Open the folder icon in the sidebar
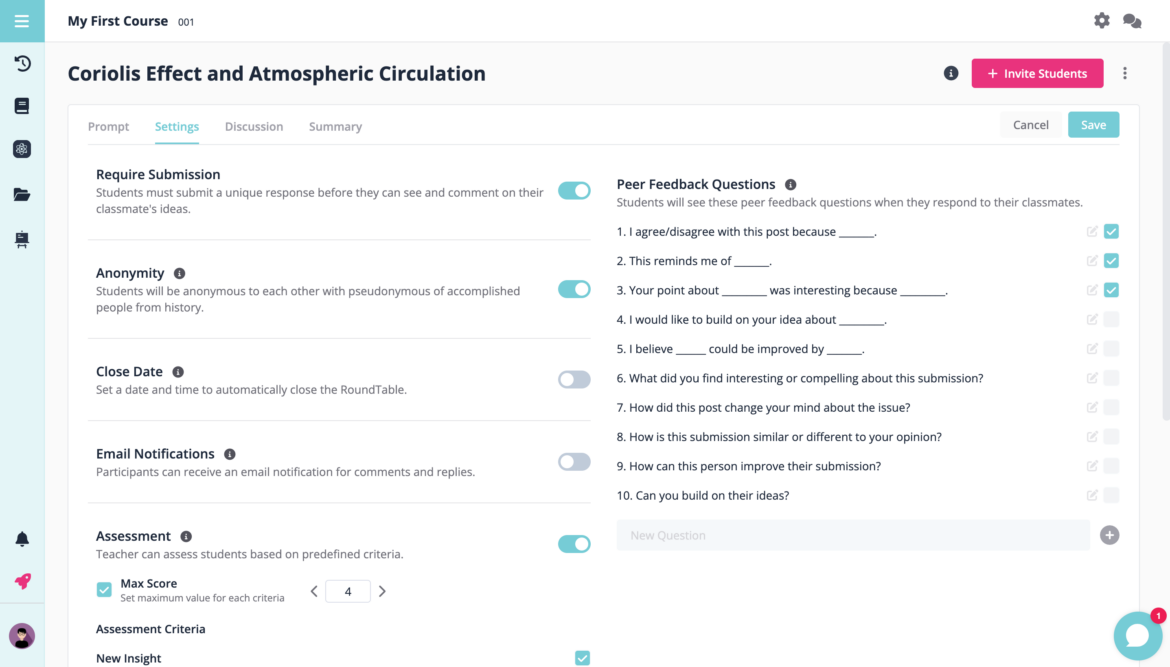The height and width of the screenshot is (667, 1170). click(x=22, y=194)
